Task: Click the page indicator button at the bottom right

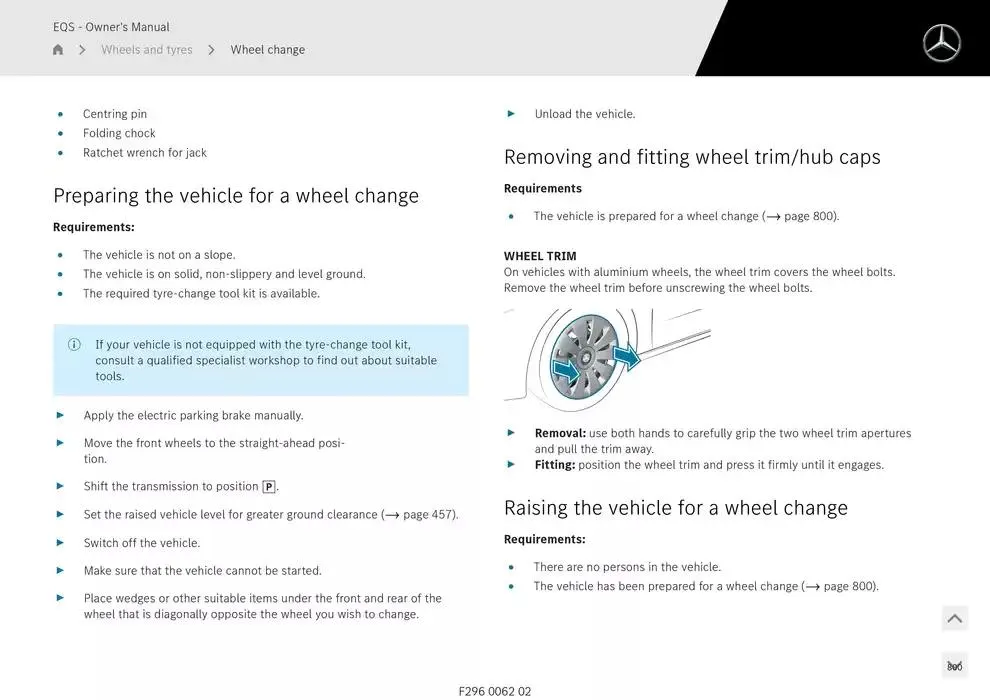Action: [954, 666]
